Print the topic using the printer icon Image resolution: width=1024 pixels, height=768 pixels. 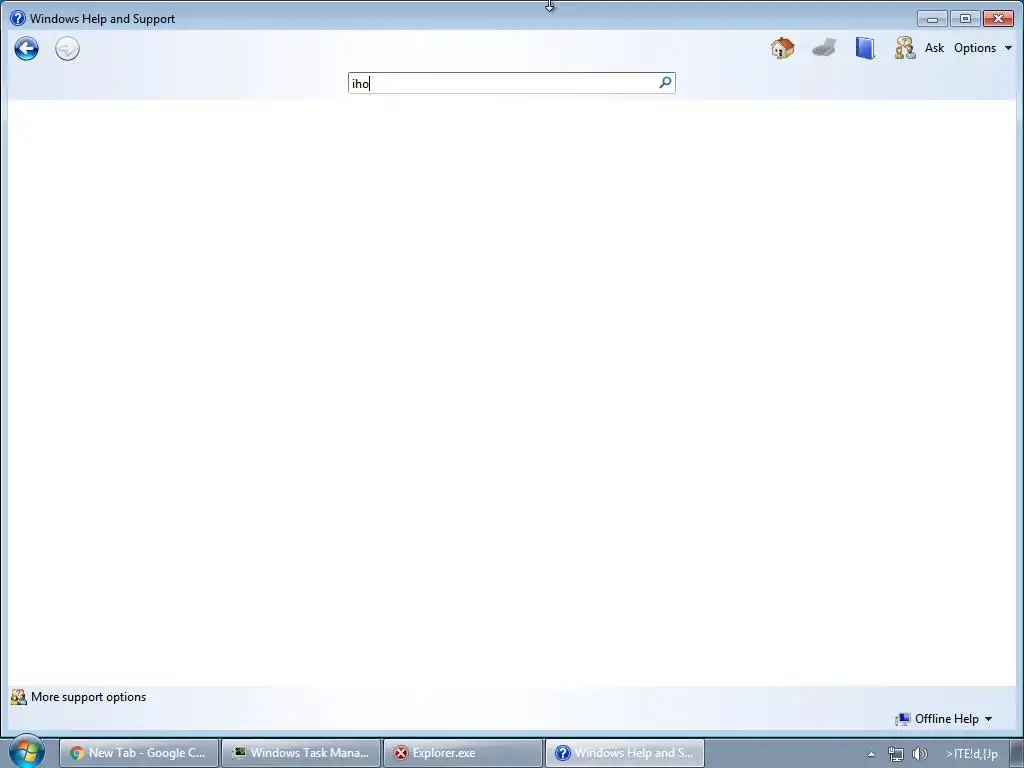pos(824,48)
